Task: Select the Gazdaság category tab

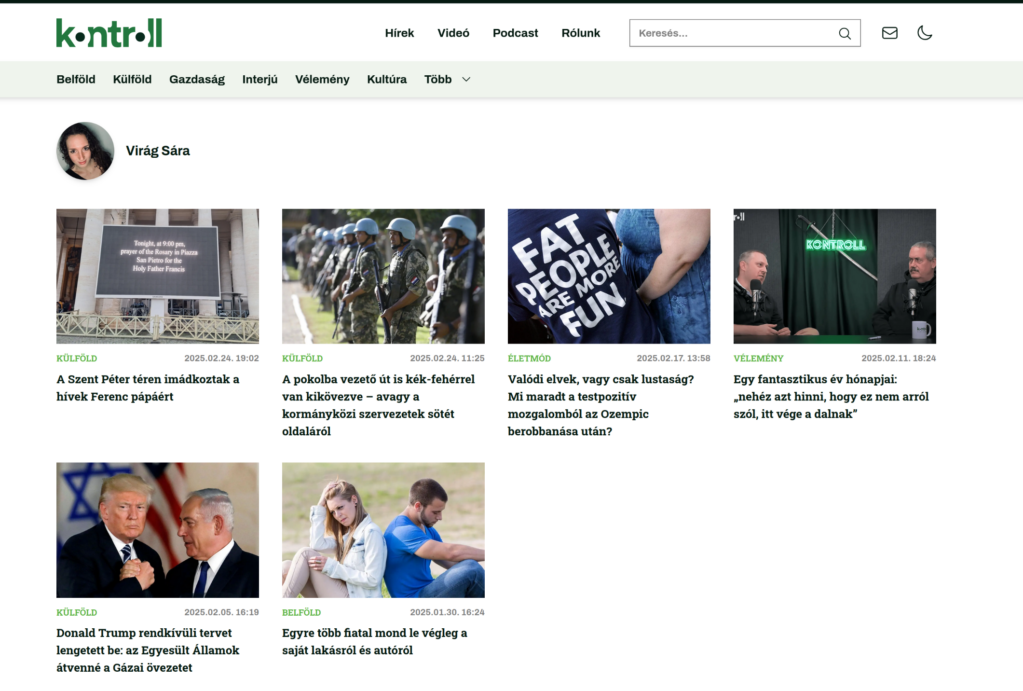Action: click(x=197, y=79)
